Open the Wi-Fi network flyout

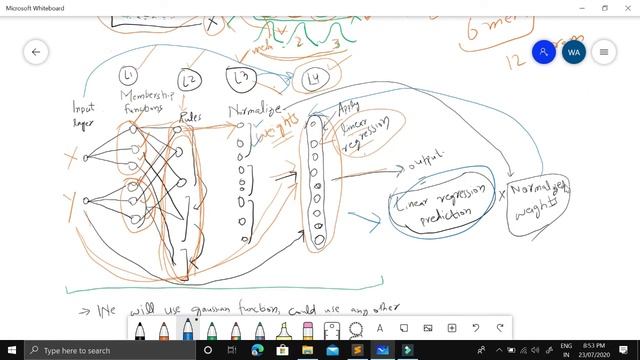[524, 350]
